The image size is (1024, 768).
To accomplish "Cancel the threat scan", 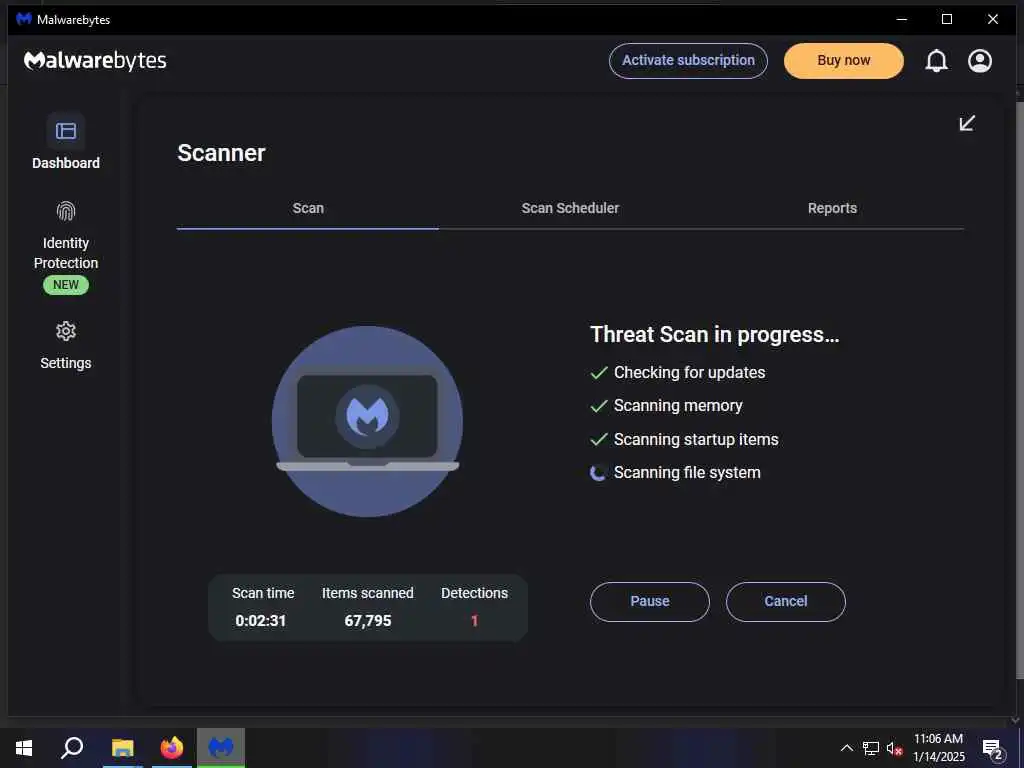I will click(x=786, y=601).
